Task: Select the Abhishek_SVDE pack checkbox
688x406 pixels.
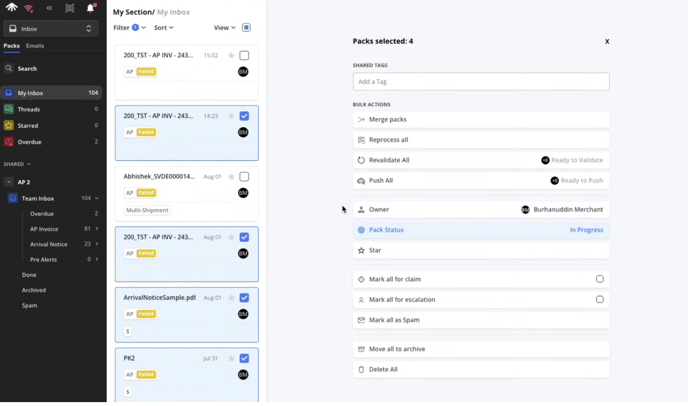Action: tap(244, 177)
